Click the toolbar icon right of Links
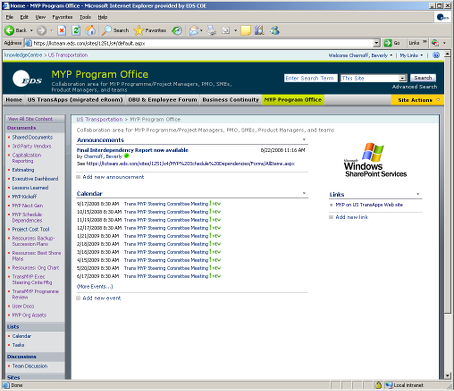The image size is (454, 391). tap(435, 43)
